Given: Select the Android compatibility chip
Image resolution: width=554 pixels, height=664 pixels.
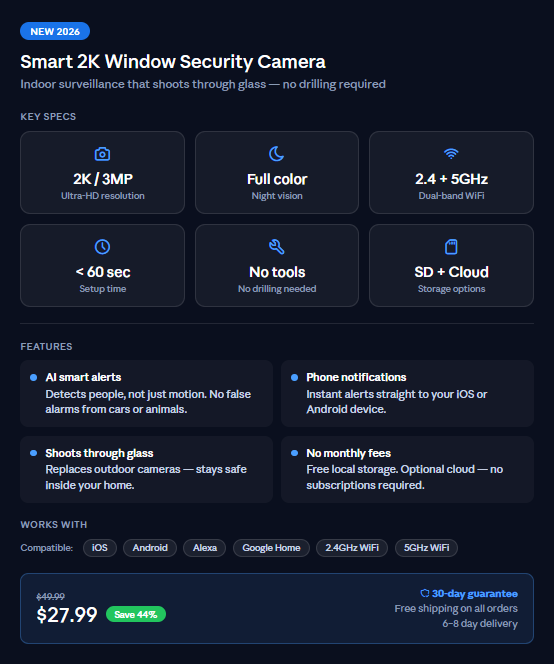Looking at the screenshot, I should (150, 548).
